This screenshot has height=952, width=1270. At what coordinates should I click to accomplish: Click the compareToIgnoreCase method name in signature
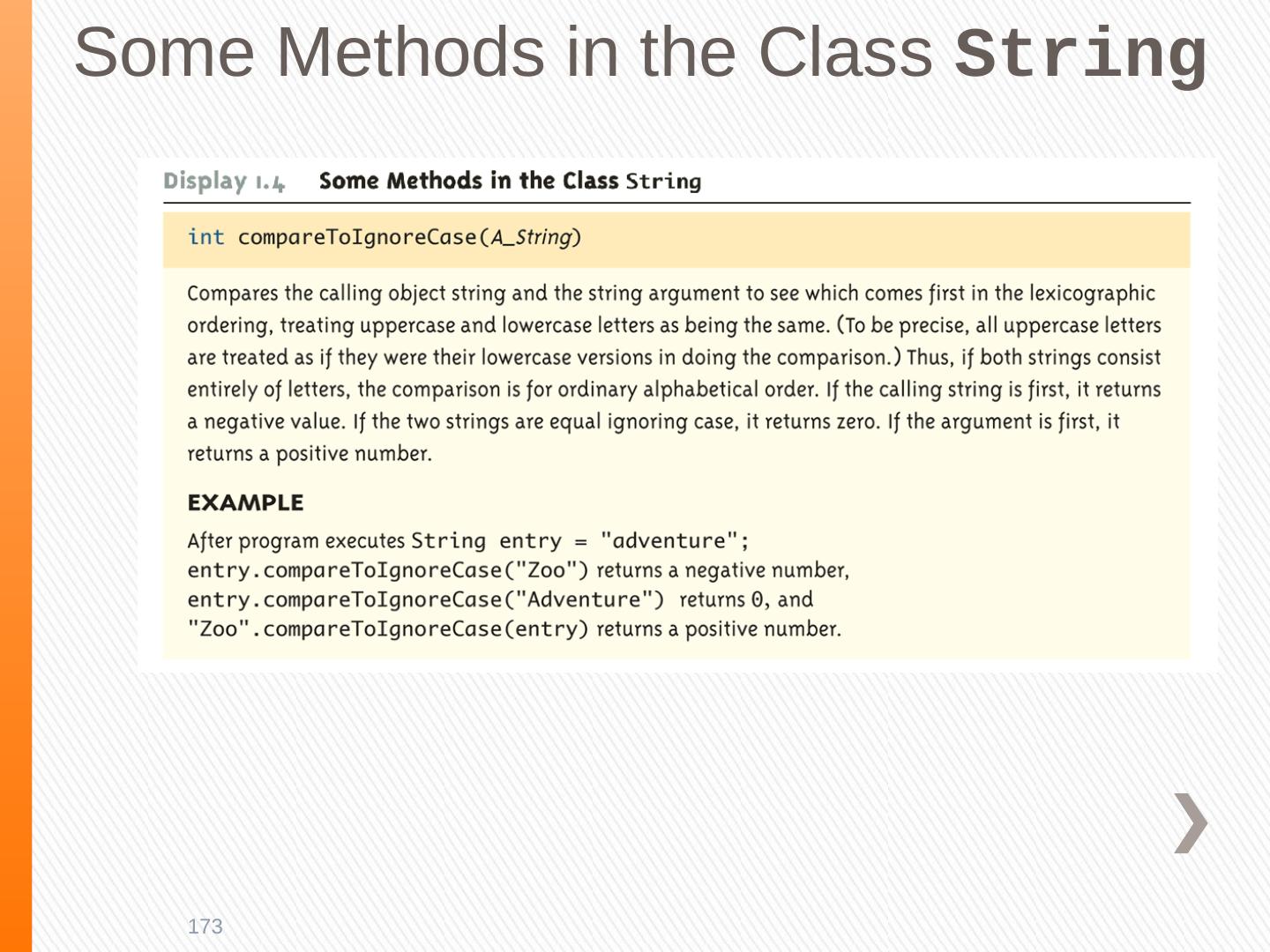click(x=357, y=237)
